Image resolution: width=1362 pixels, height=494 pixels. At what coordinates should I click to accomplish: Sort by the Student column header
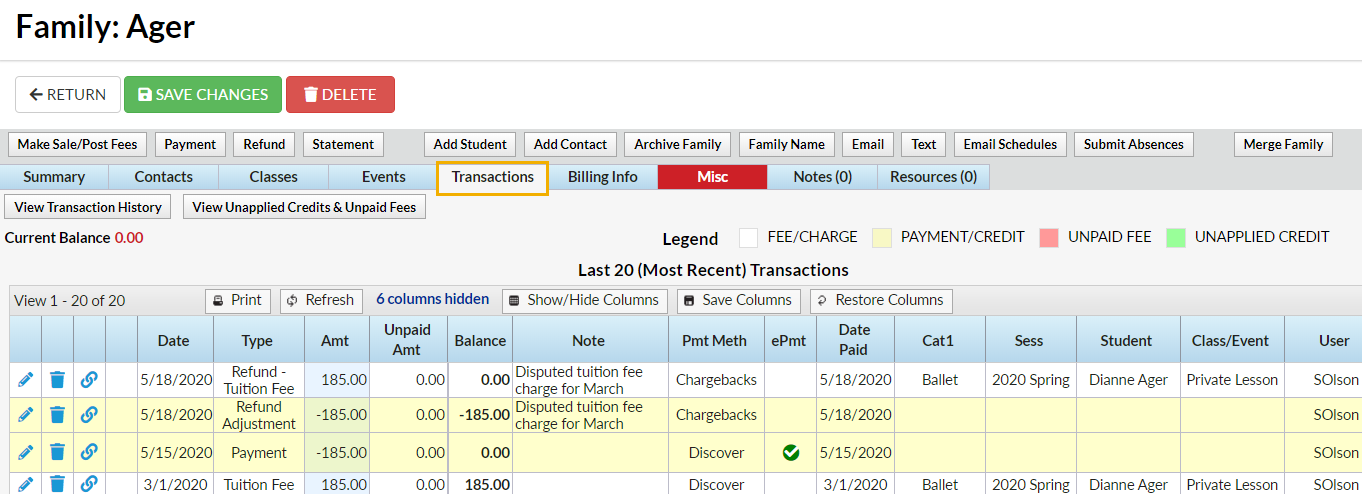pos(1127,340)
